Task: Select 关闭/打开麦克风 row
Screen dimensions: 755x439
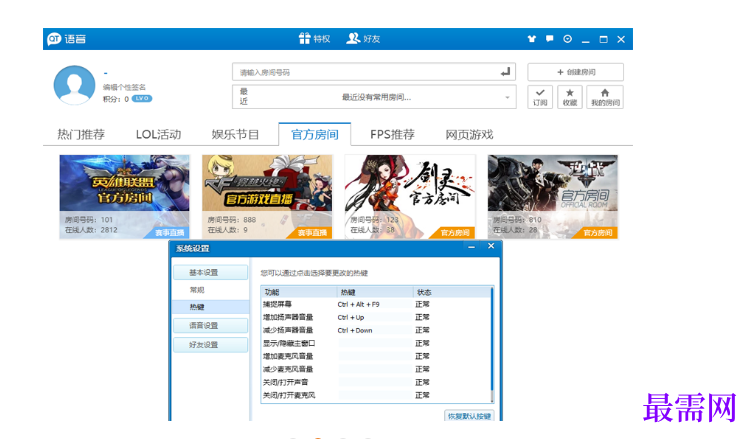Action: (x=376, y=395)
